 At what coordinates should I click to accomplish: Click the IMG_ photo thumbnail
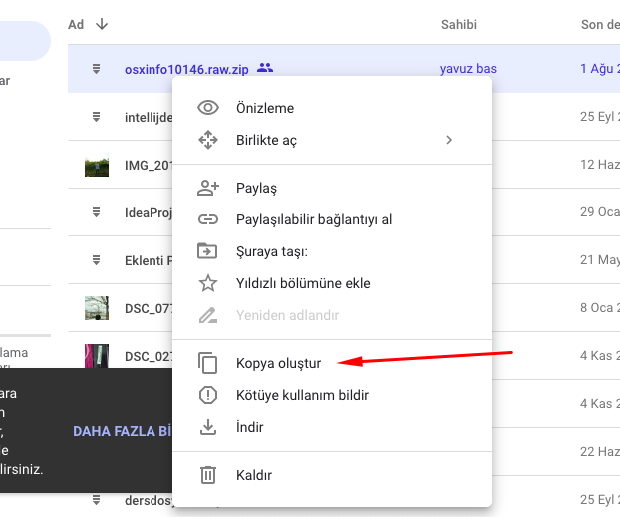coord(97,165)
